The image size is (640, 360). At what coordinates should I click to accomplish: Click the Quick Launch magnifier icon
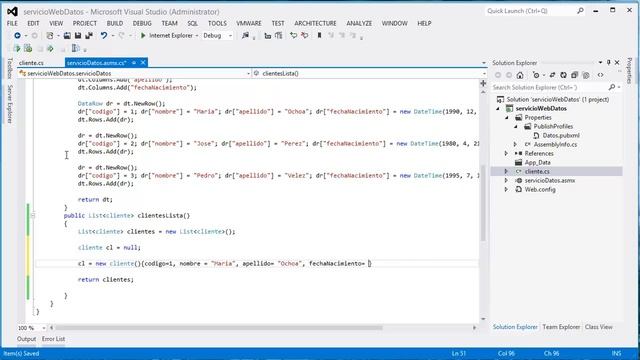[x=580, y=11]
